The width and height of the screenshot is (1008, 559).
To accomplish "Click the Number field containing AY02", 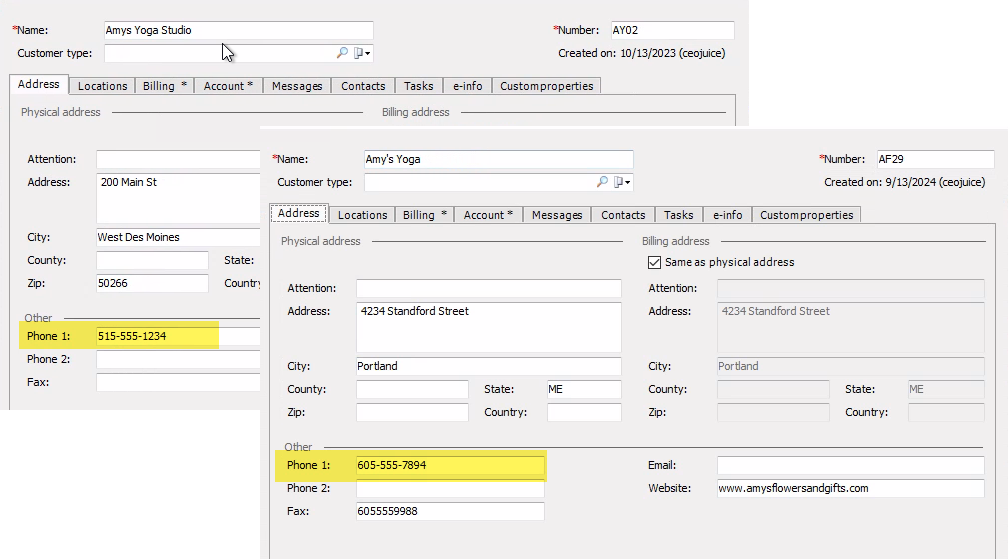I will click(672, 30).
